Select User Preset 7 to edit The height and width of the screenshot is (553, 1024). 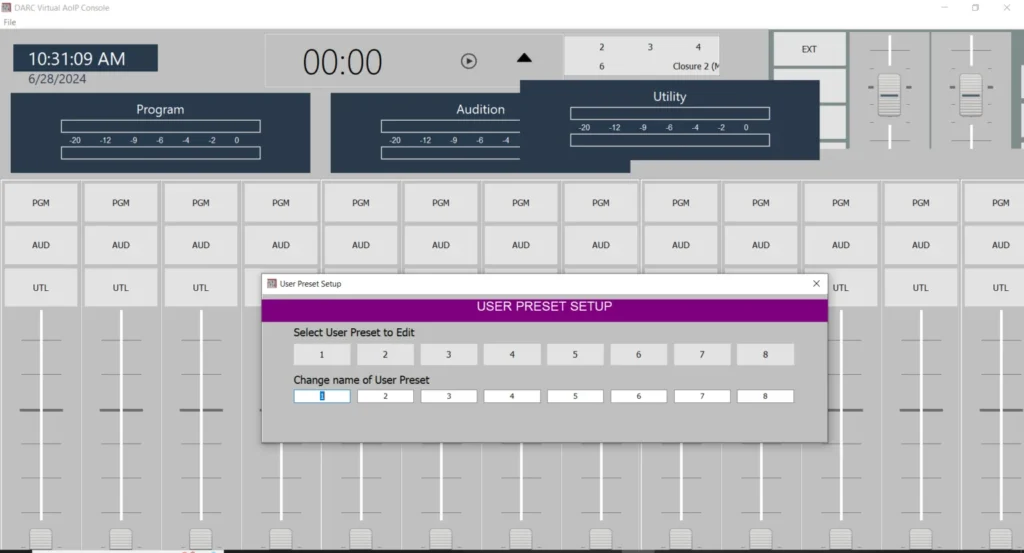pyautogui.click(x=701, y=355)
